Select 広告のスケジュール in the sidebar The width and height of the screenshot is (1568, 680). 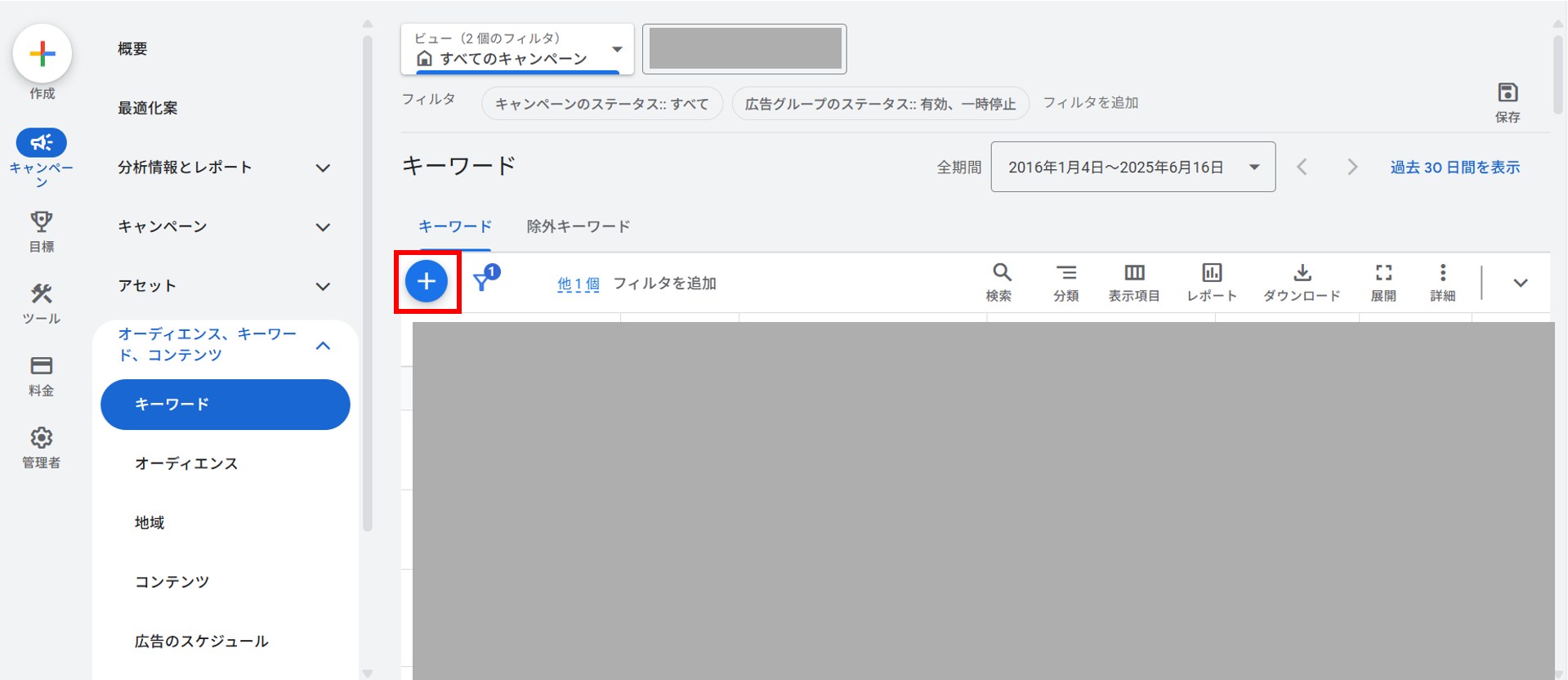pyautogui.click(x=201, y=642)
